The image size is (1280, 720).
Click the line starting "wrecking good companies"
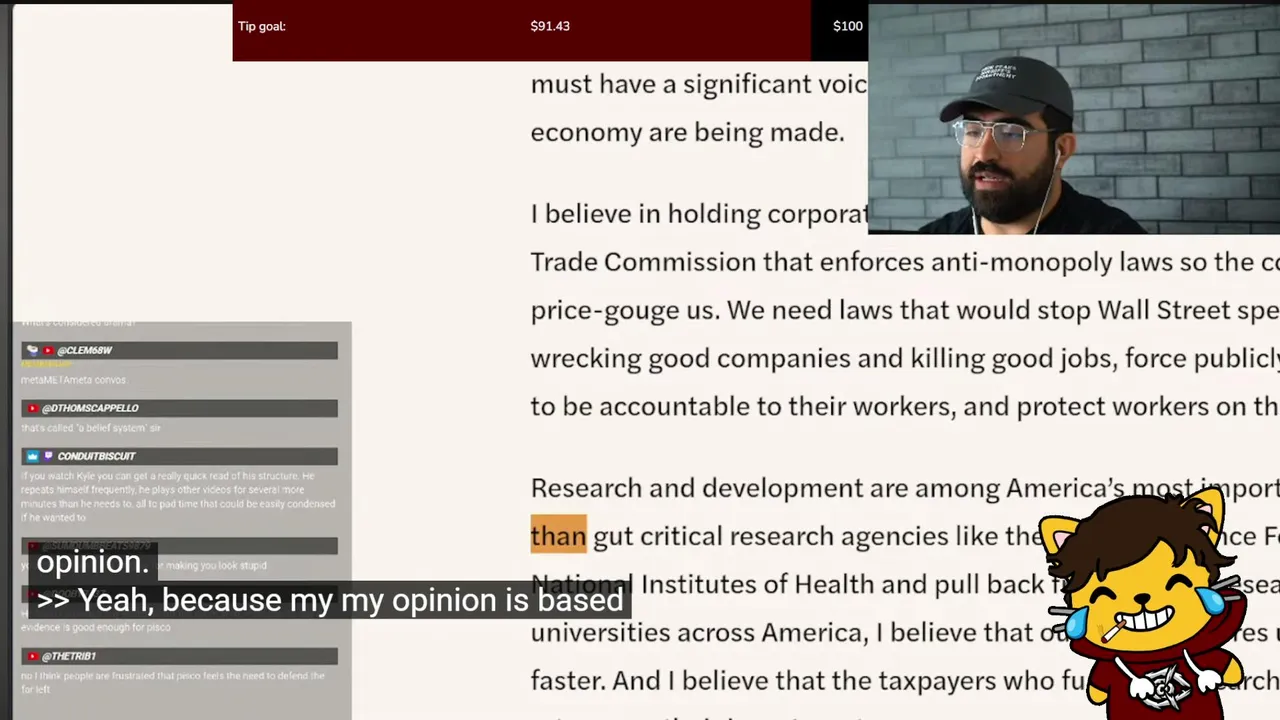point(905,358)
